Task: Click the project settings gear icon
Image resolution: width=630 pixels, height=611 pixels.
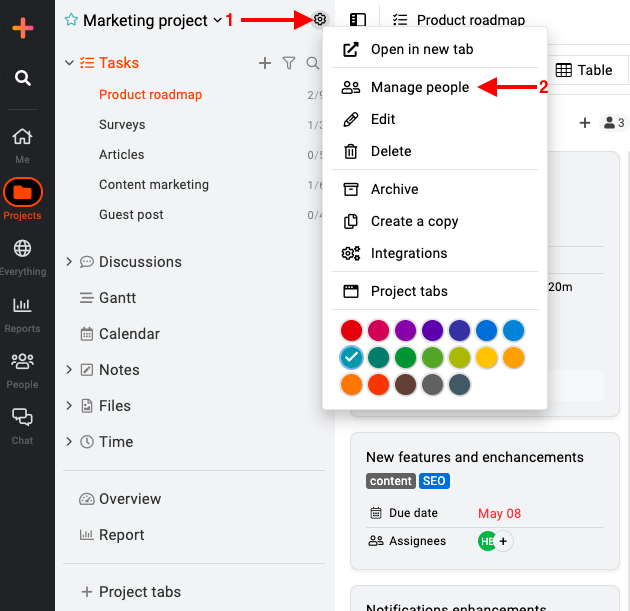Action: [319, 19]
